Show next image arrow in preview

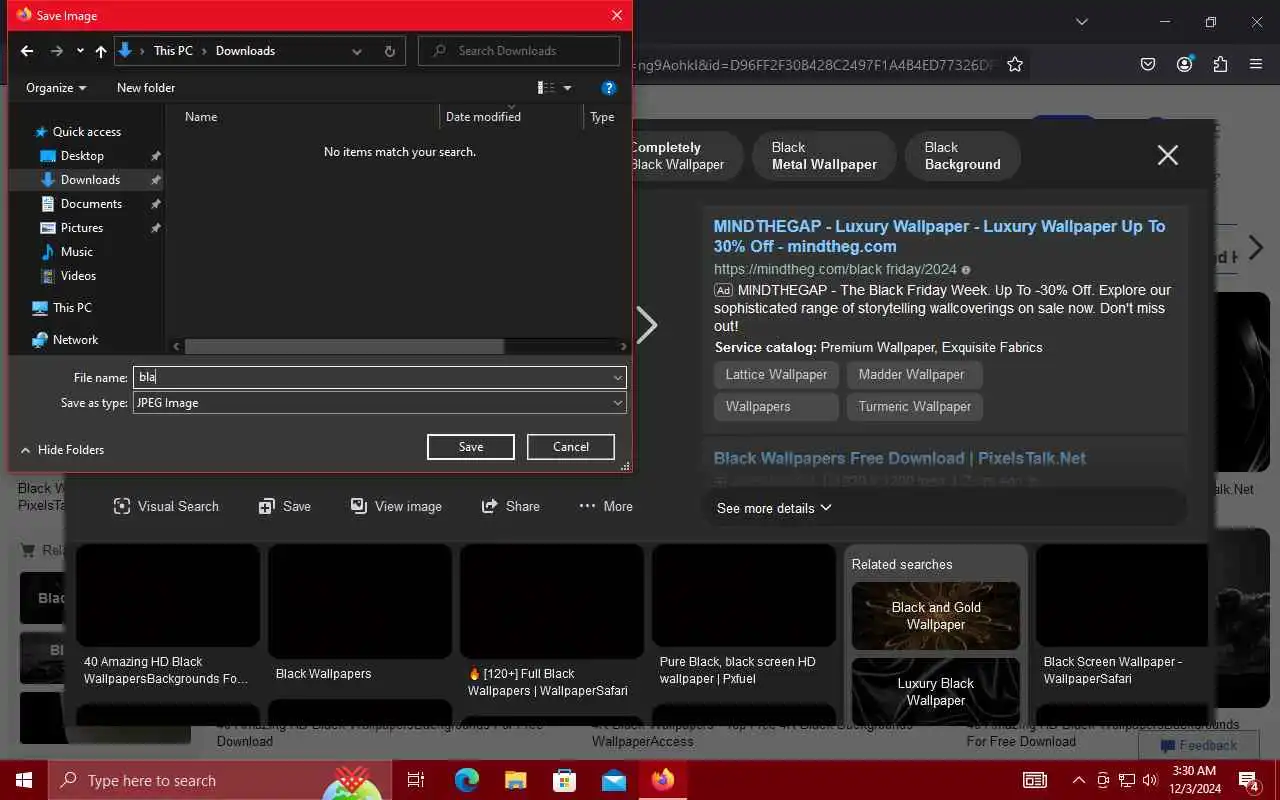(647, 324)
